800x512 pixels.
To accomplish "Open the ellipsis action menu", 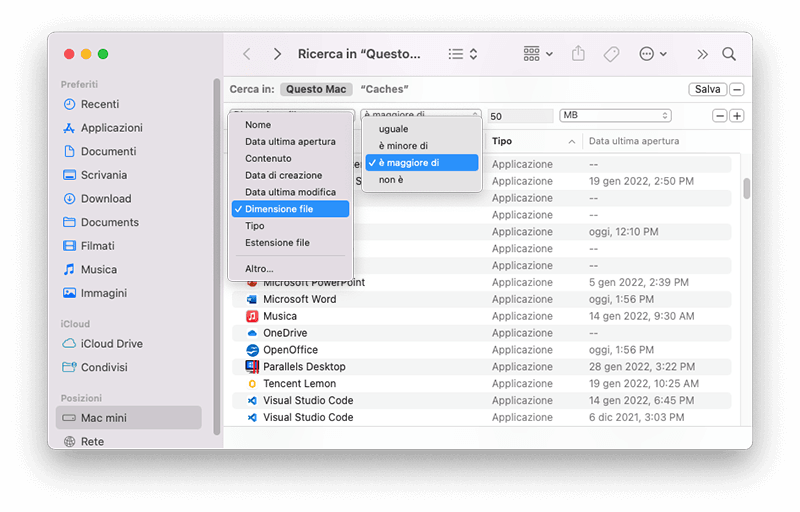I will coord(653,54).
